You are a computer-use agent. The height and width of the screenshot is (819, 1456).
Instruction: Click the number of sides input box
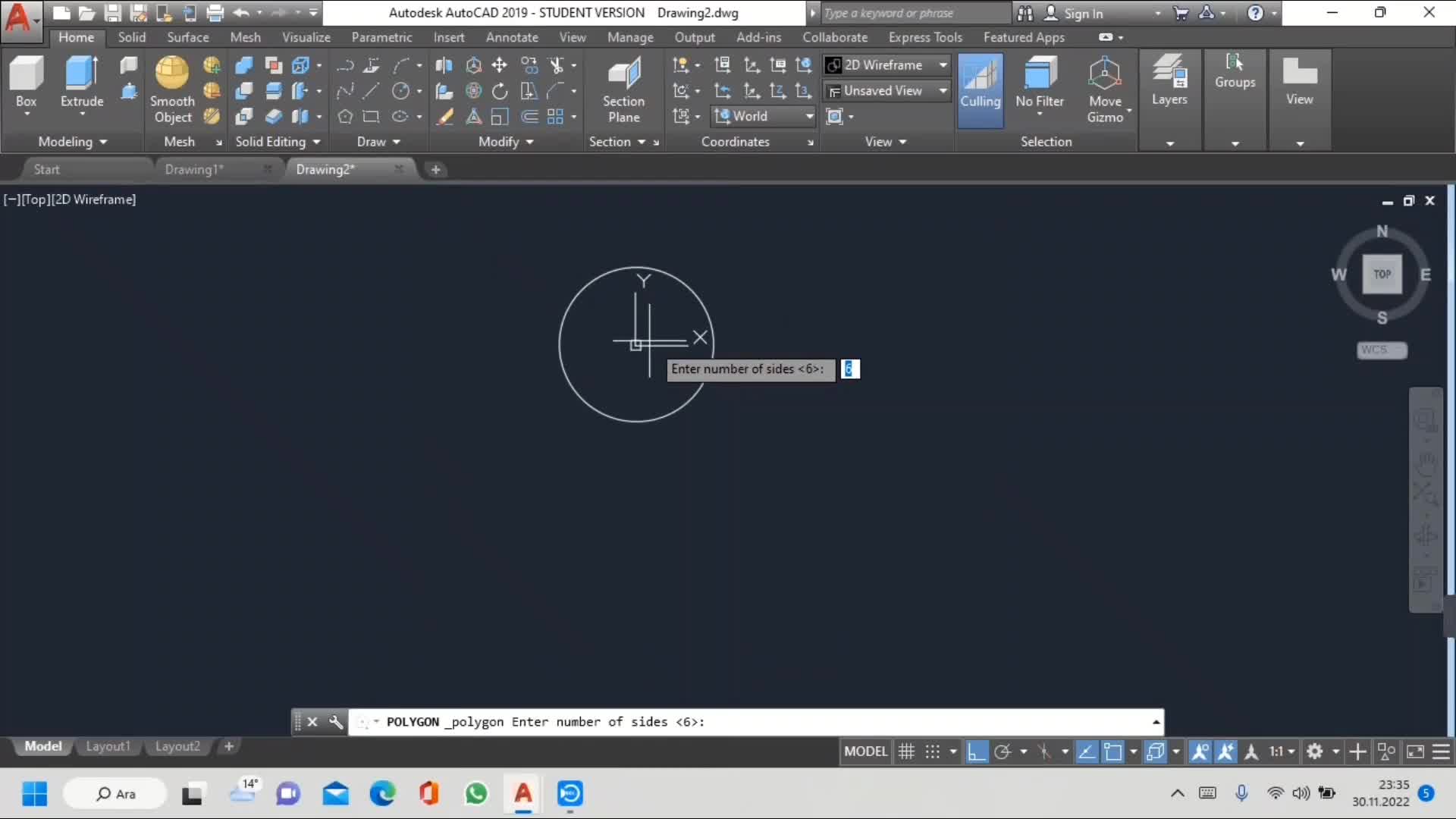pos(850,369)
